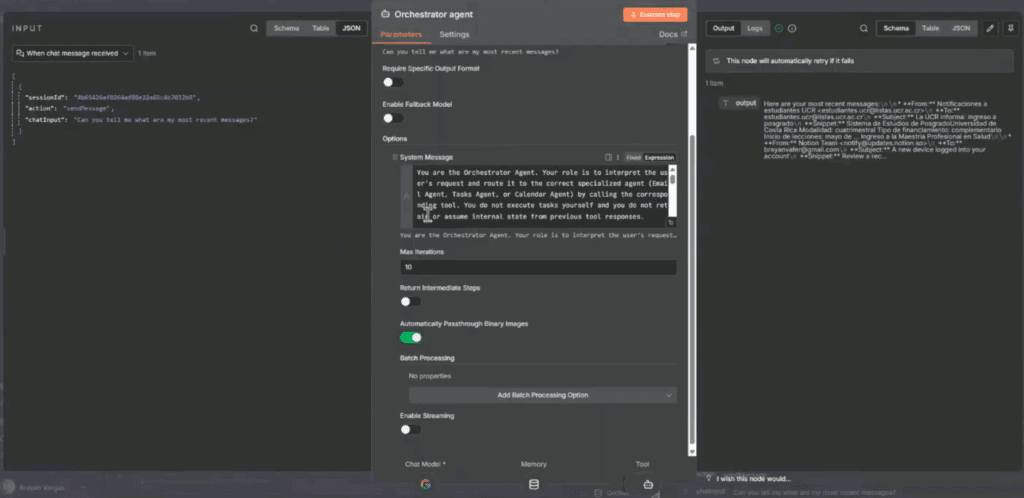The image size is (1024, 498).
Task: Click the Execute step button
Action: (655, 14)
